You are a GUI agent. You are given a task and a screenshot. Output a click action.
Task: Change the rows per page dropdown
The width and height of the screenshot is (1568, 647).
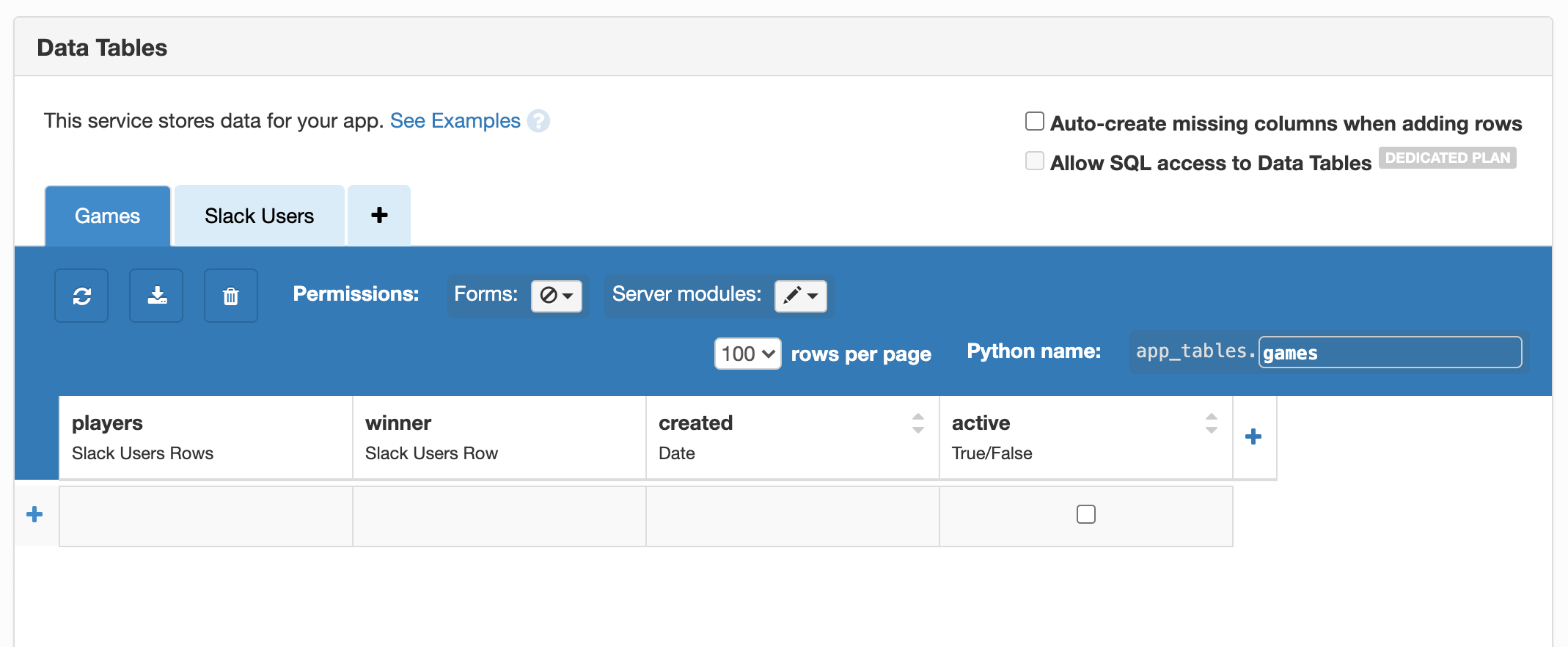tap(747, 354)
